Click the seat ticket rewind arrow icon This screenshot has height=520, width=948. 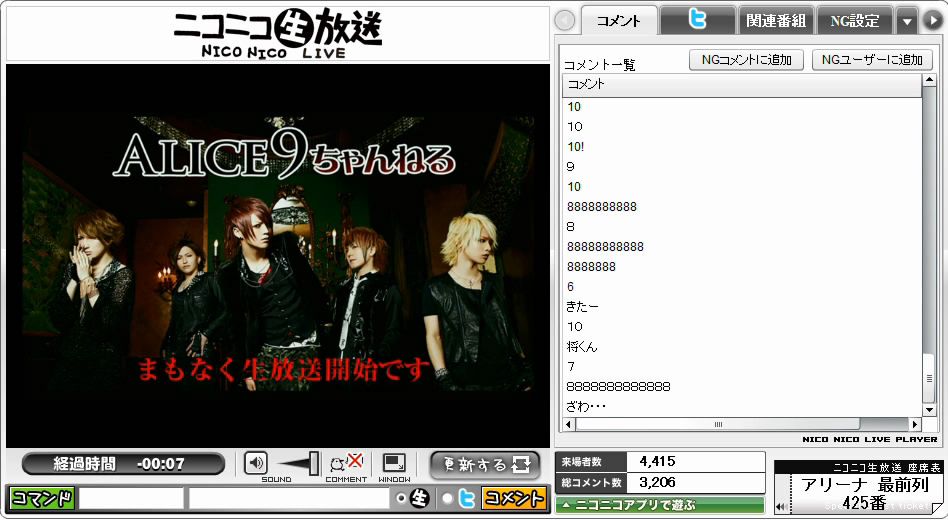point(781,507)
